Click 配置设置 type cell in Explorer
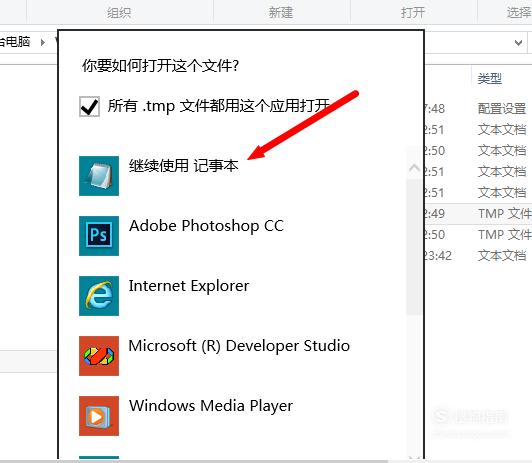Viewport: 532px width, 463px height. pyautogui.click(x=502, y=109)
